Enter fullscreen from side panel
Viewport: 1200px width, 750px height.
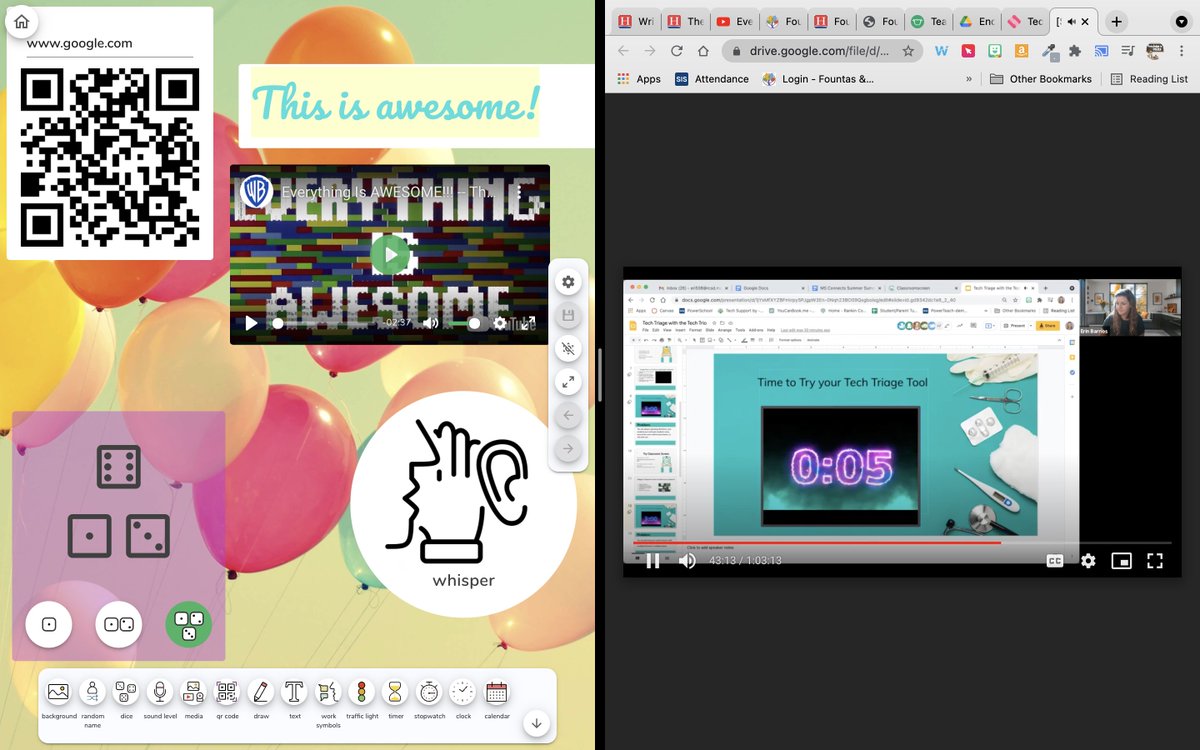click(568, 382)
